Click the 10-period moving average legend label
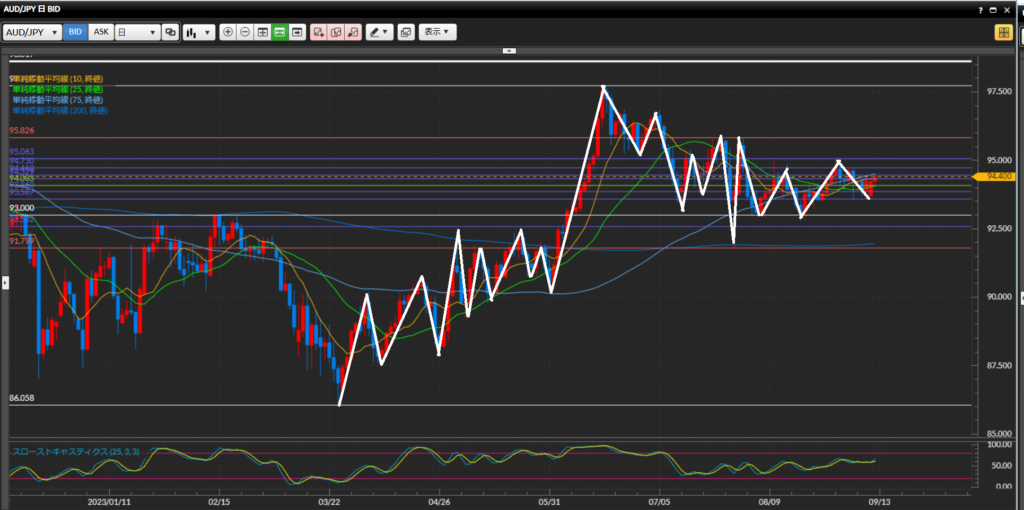 coord(58,78)
